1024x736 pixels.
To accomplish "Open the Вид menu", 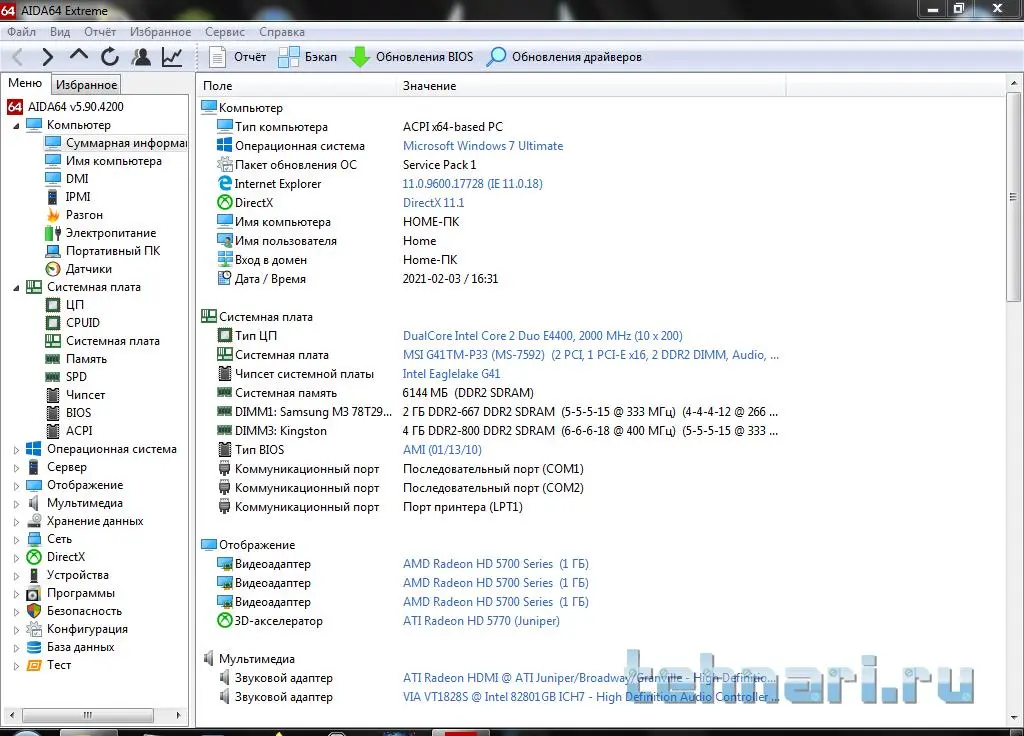I will click(59, 32).
